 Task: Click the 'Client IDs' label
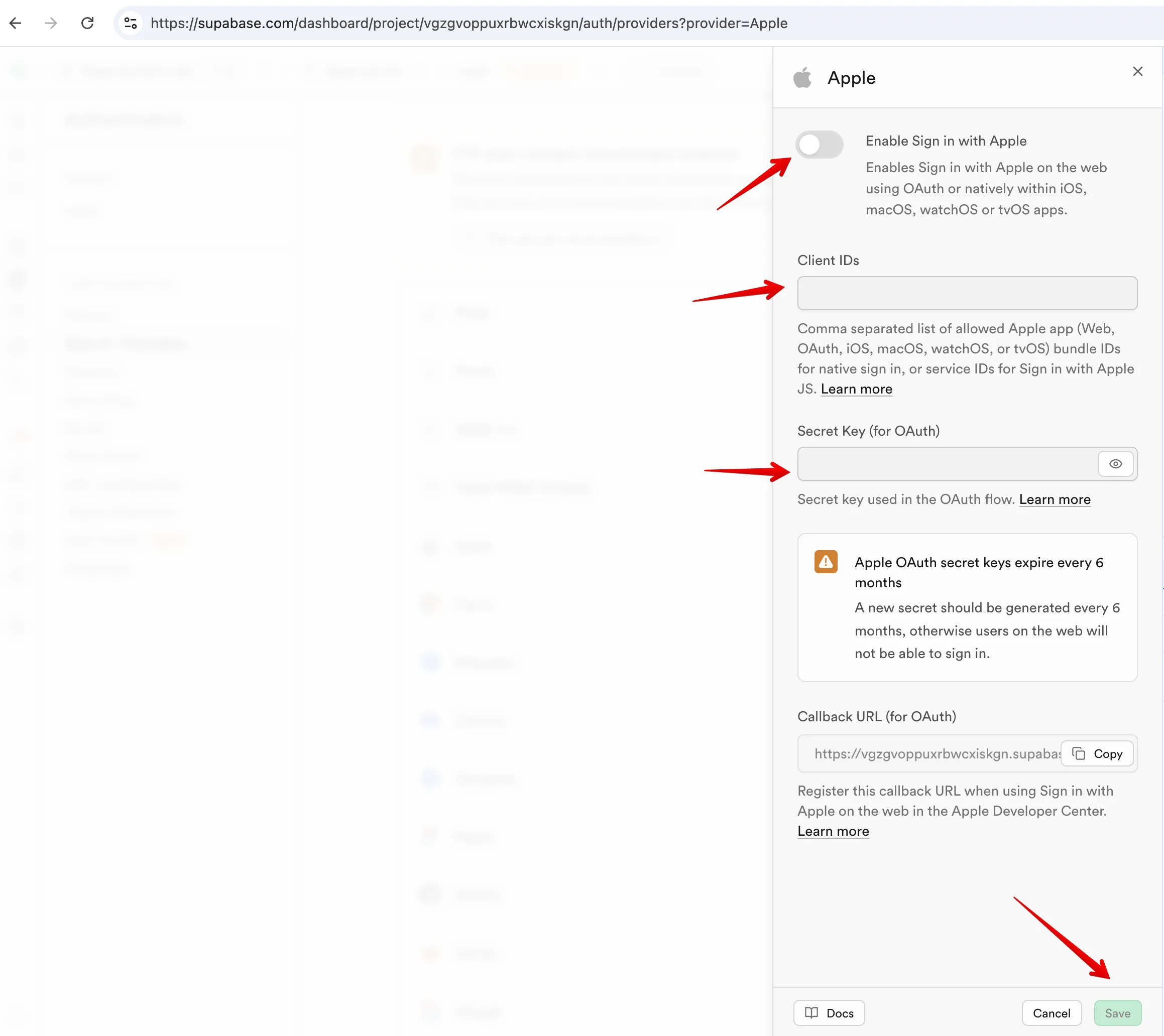pos(828,260)
